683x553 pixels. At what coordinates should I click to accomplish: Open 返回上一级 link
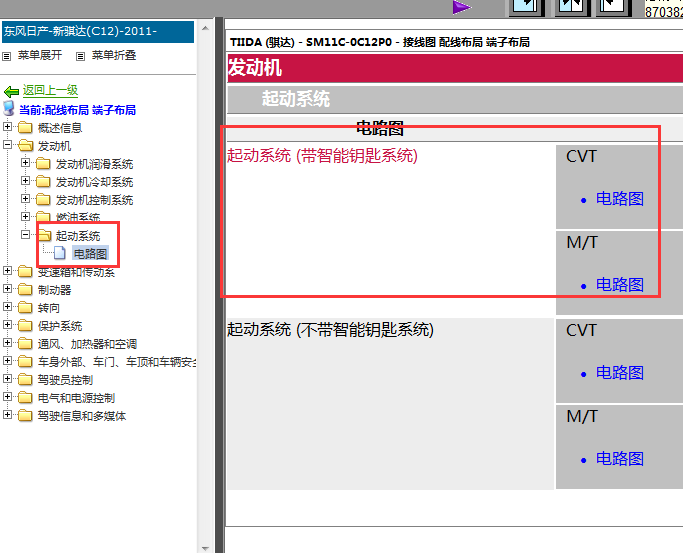[x=50, y=91]
